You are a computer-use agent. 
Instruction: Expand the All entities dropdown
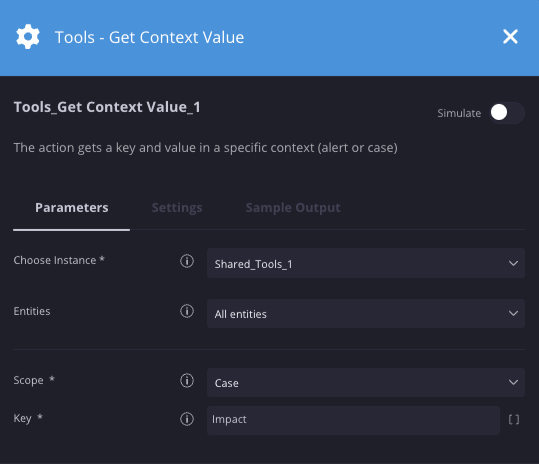click(x=366, y=313)
